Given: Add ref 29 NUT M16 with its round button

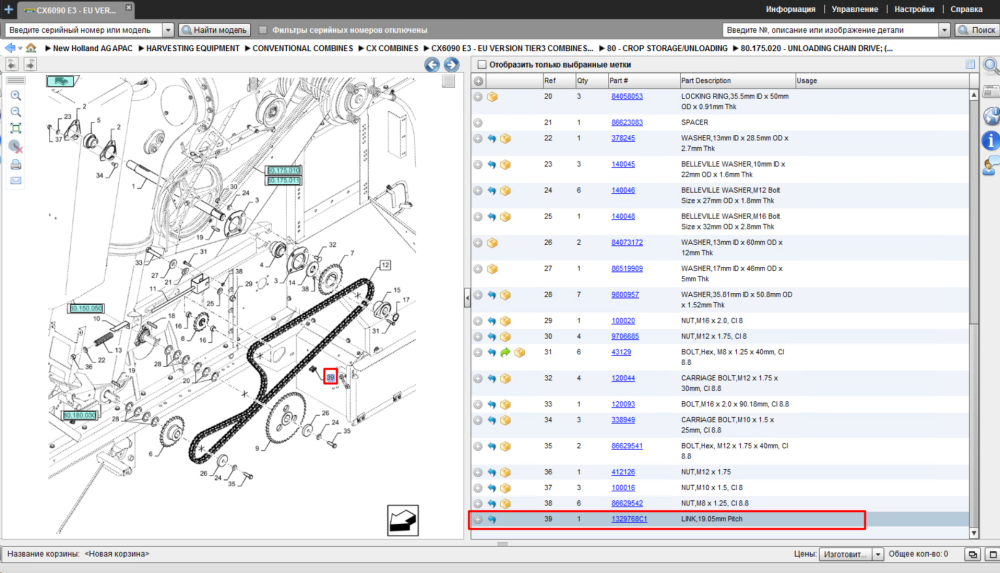Looking at the screenshot, I should tap(478, 321).
